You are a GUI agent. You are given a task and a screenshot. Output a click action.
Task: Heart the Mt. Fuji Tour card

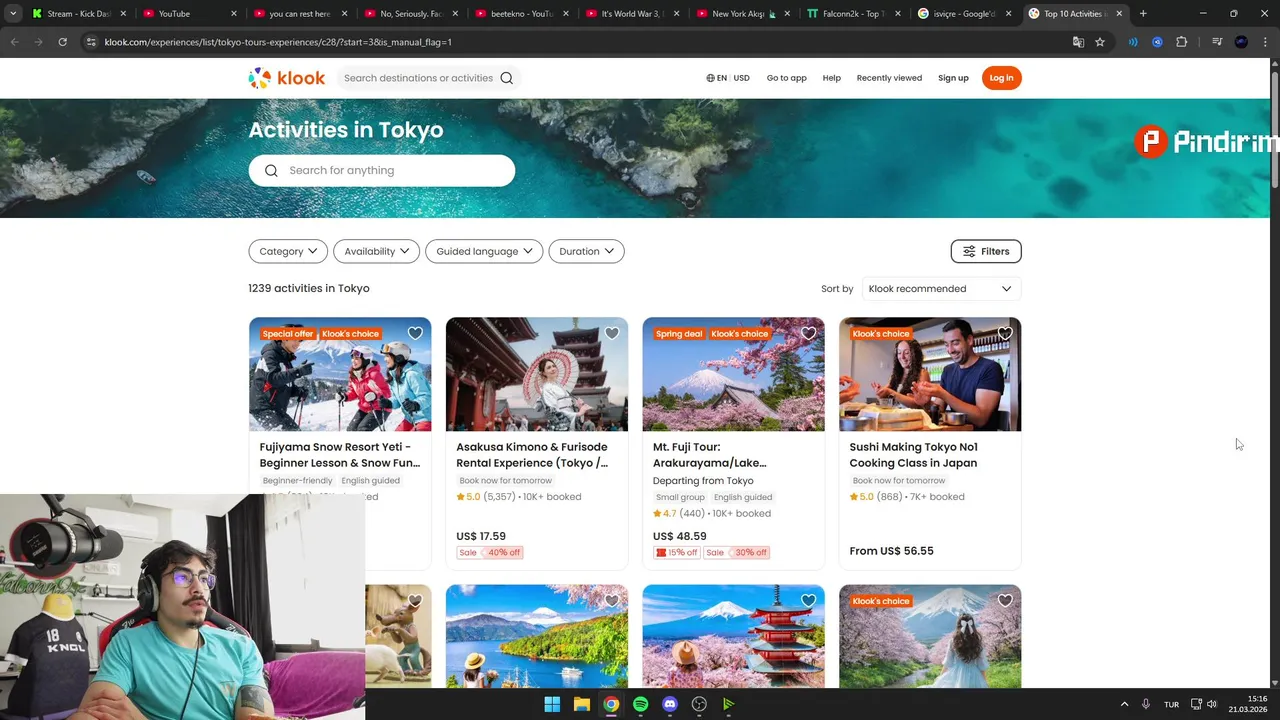[808, 333]
